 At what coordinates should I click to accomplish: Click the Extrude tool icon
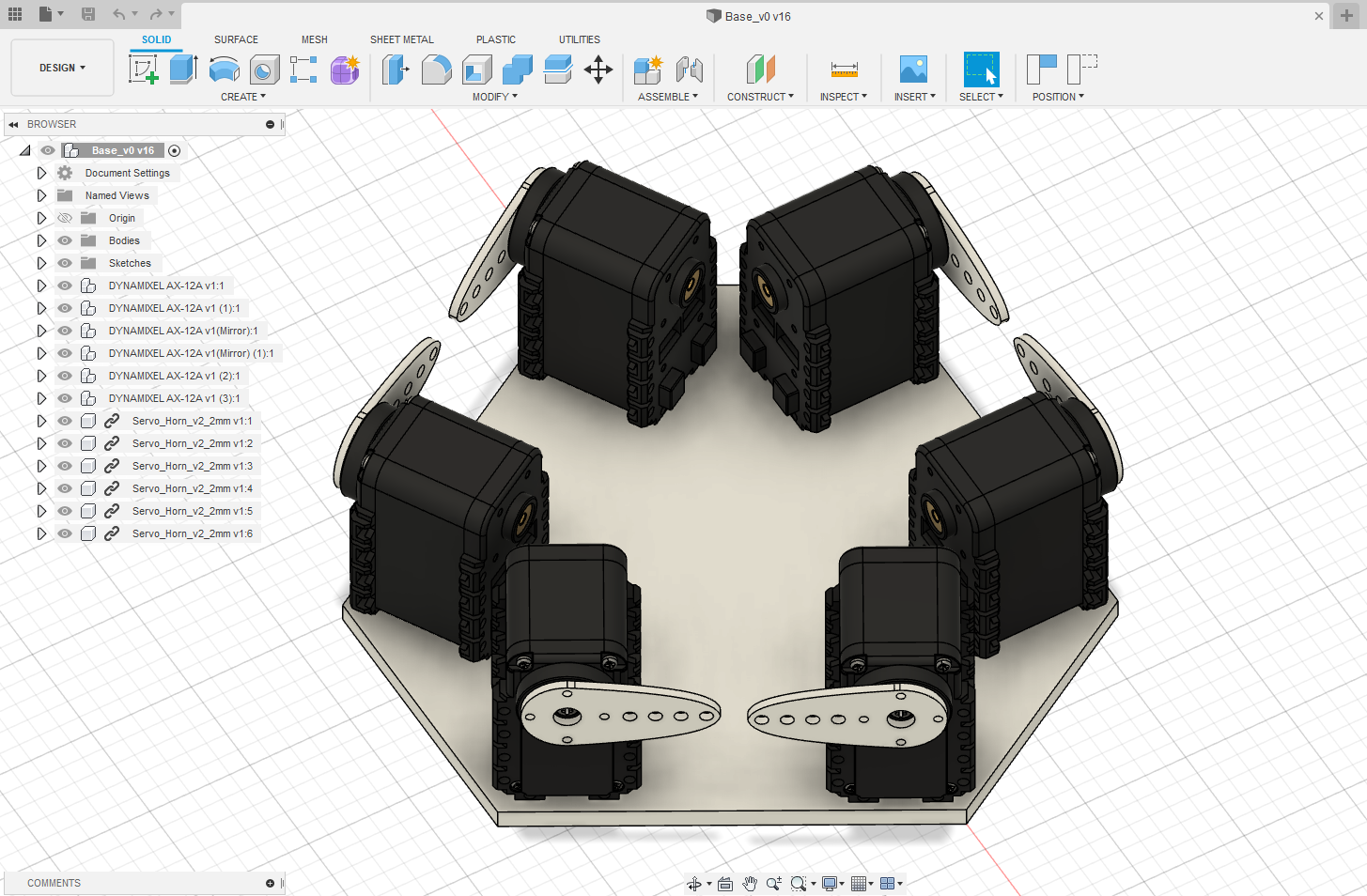click(183, 70)
